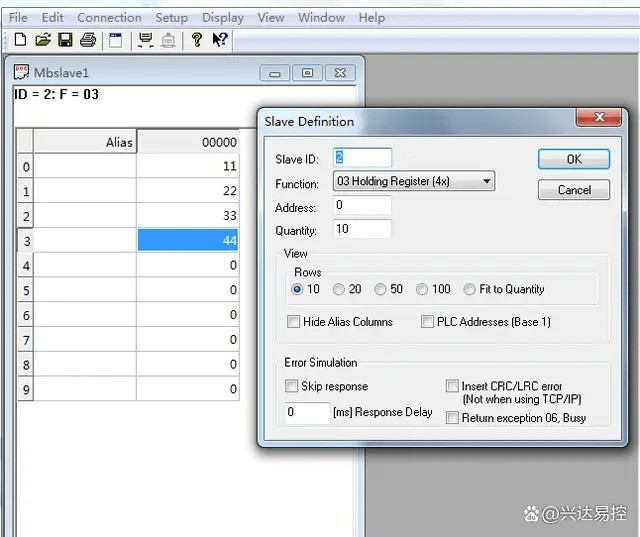Screen dimensions: 640x537
Task: Open the View menu
Action: (x=271, y=18)
